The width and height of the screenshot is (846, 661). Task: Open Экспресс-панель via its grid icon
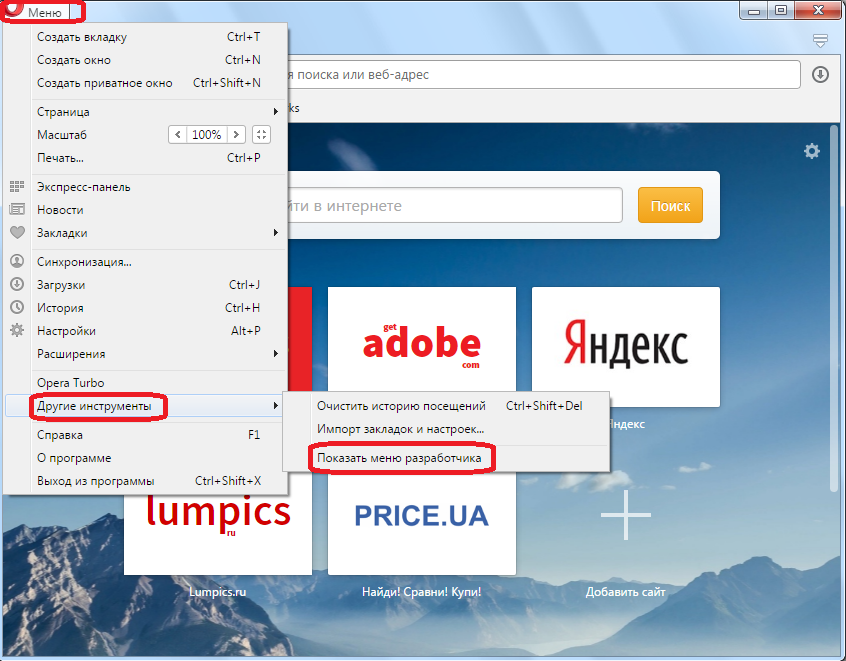(17, 187)
